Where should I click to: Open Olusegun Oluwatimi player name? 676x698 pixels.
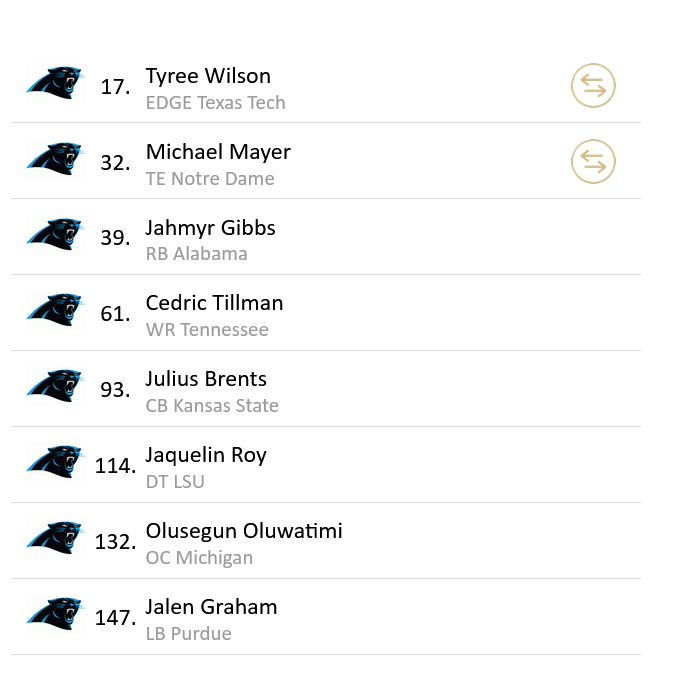(x=244, y=531)
